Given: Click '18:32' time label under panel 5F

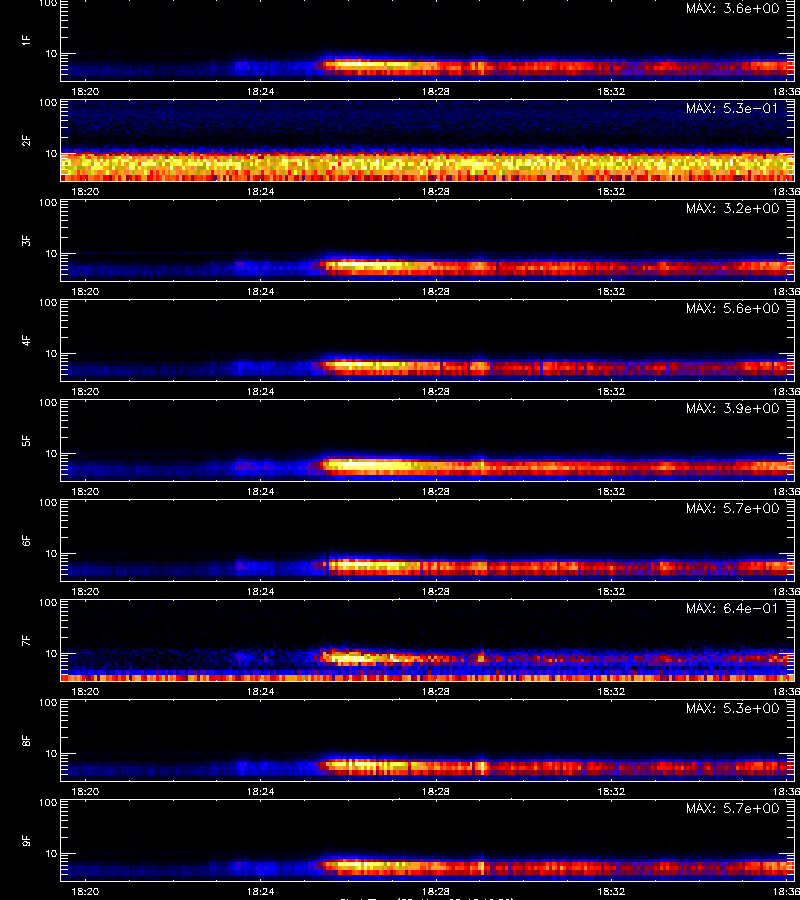Looking at the screenshot, I should point(611,491).
